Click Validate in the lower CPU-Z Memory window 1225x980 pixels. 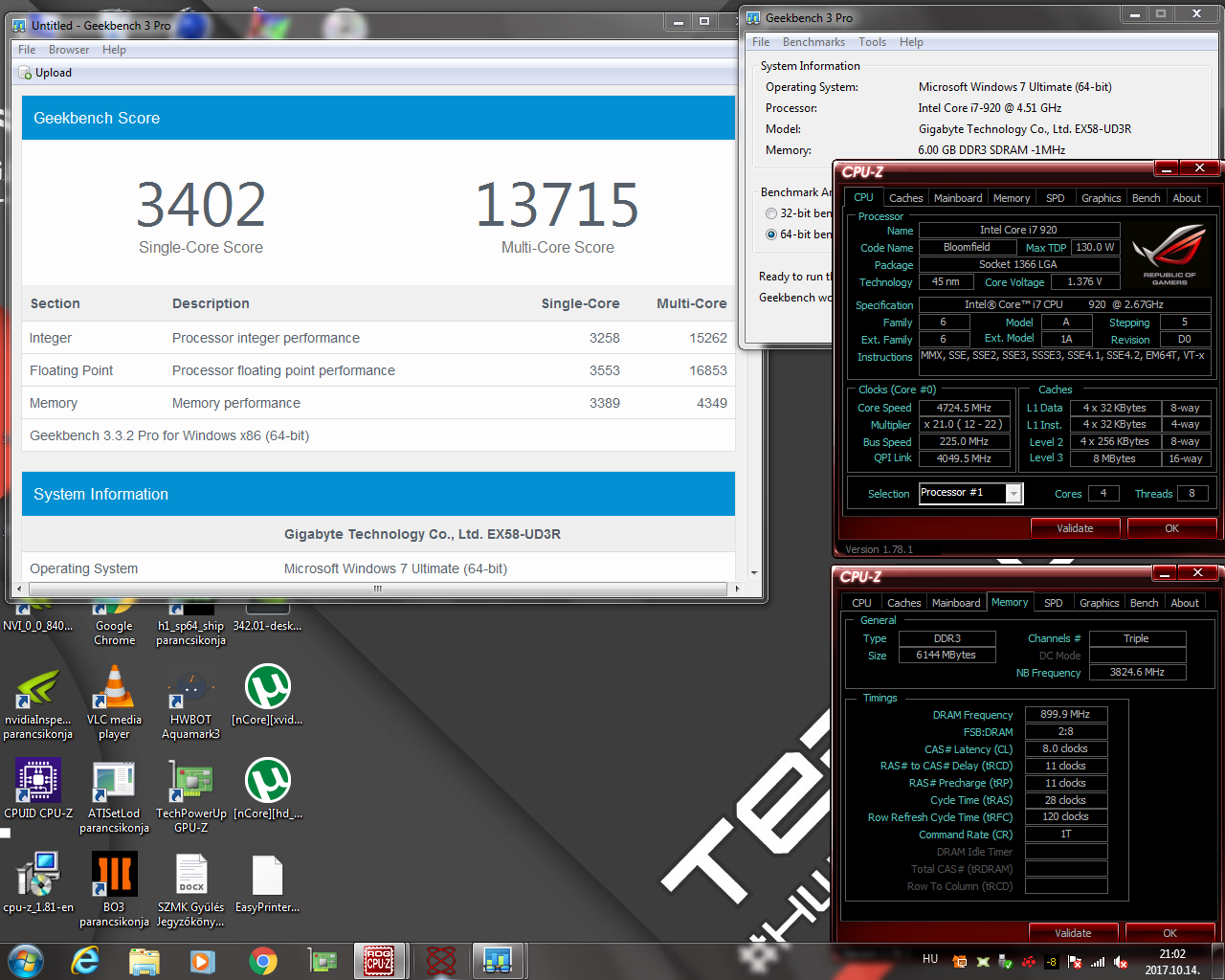[x=1073, y=933]
